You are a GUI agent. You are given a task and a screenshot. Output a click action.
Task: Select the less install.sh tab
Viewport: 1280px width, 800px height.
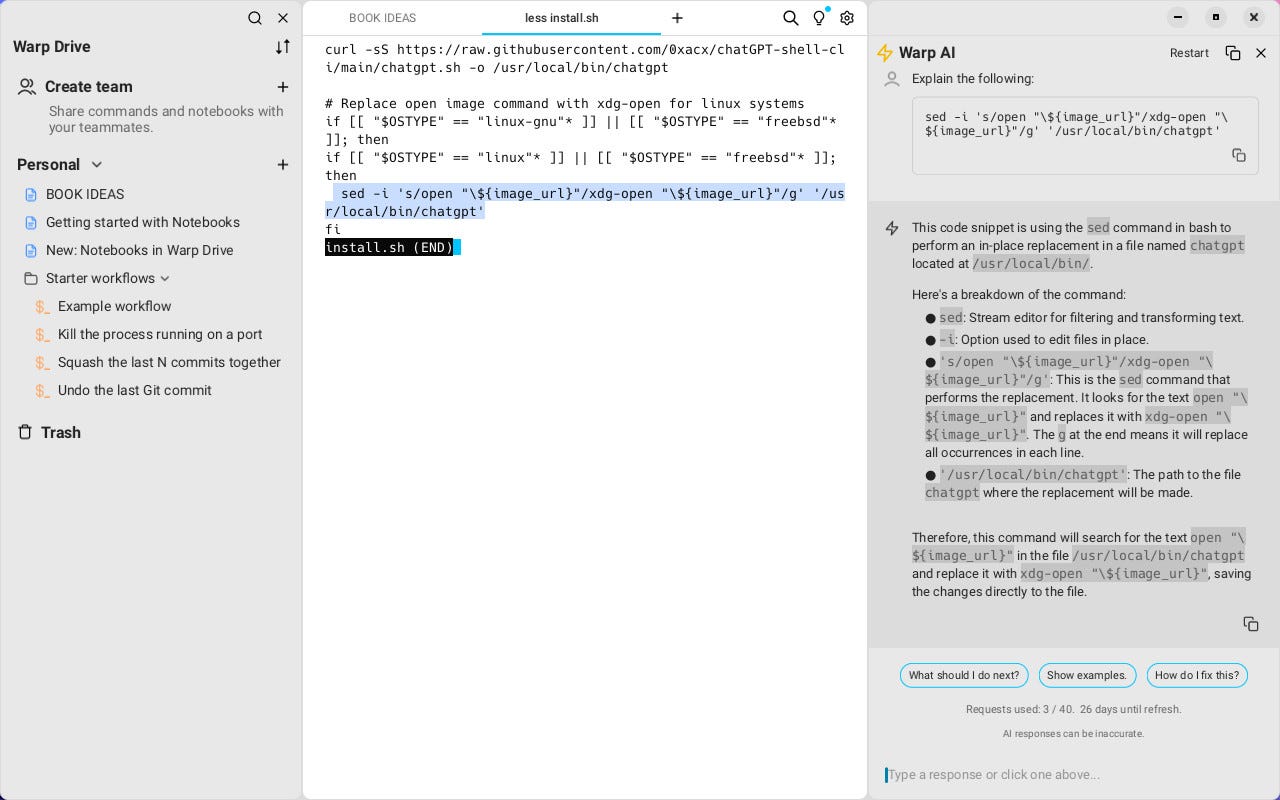tap(562, 18)
